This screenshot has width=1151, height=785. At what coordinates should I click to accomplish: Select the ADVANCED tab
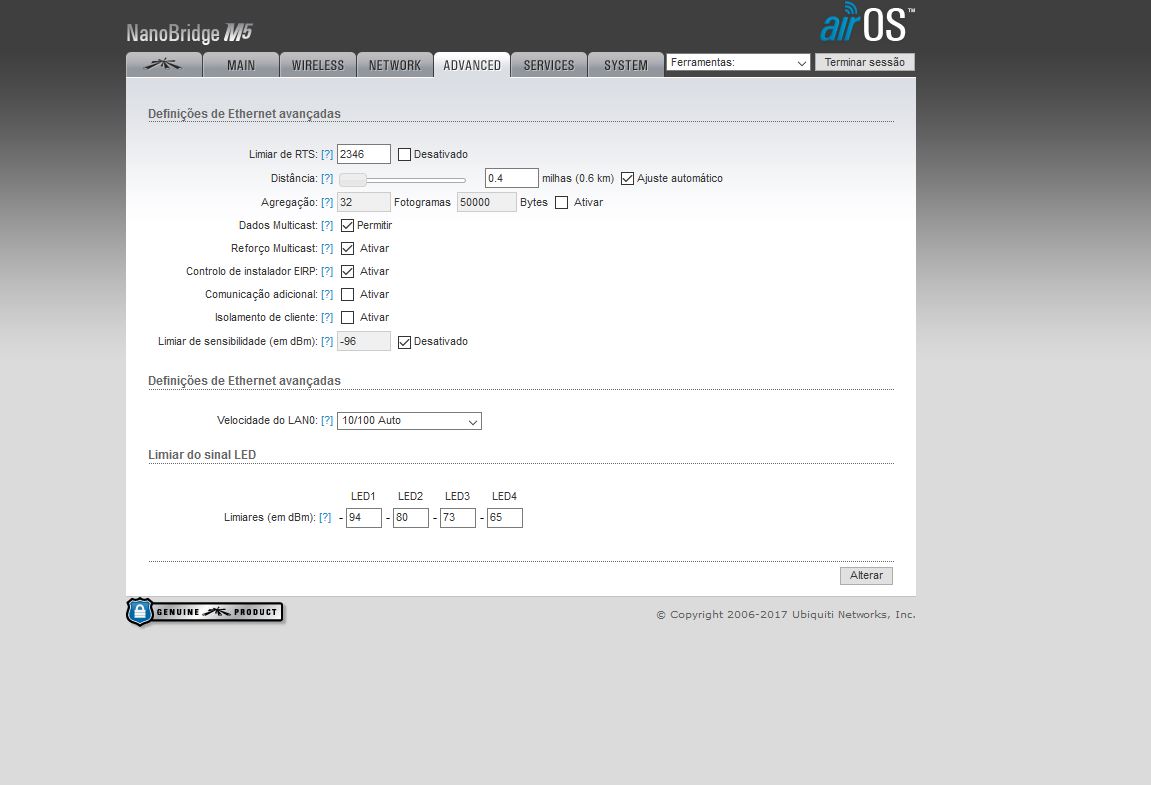(x=472, y=65)
